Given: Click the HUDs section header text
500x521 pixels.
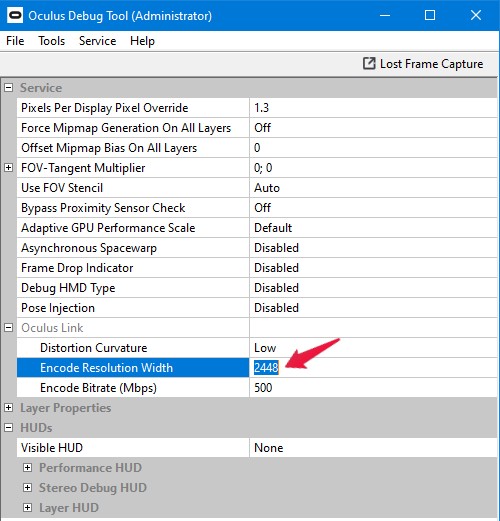Looking at the screenshot, I should pos(36,428).
